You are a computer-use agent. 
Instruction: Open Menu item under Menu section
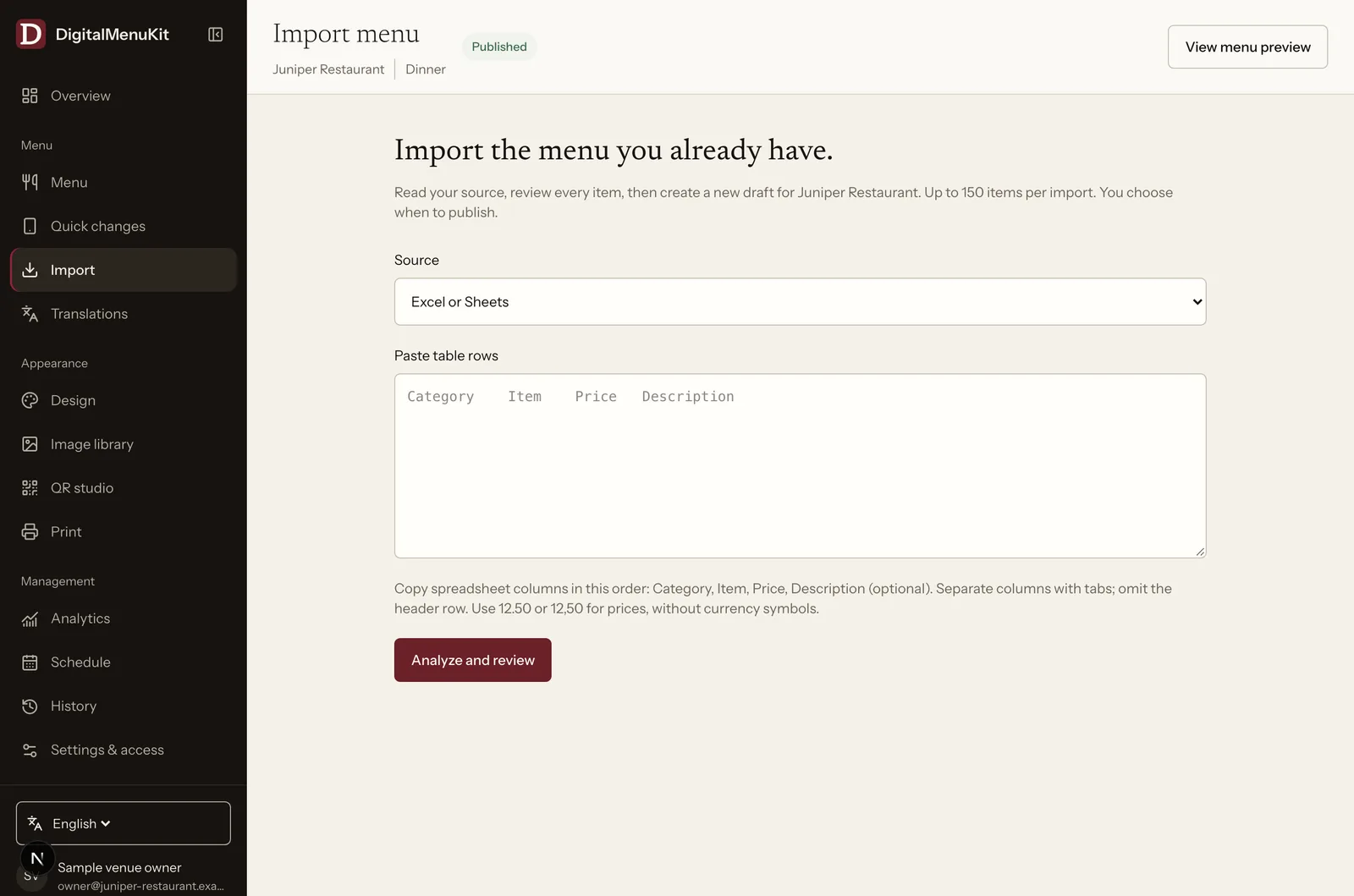tap(124, 182)
